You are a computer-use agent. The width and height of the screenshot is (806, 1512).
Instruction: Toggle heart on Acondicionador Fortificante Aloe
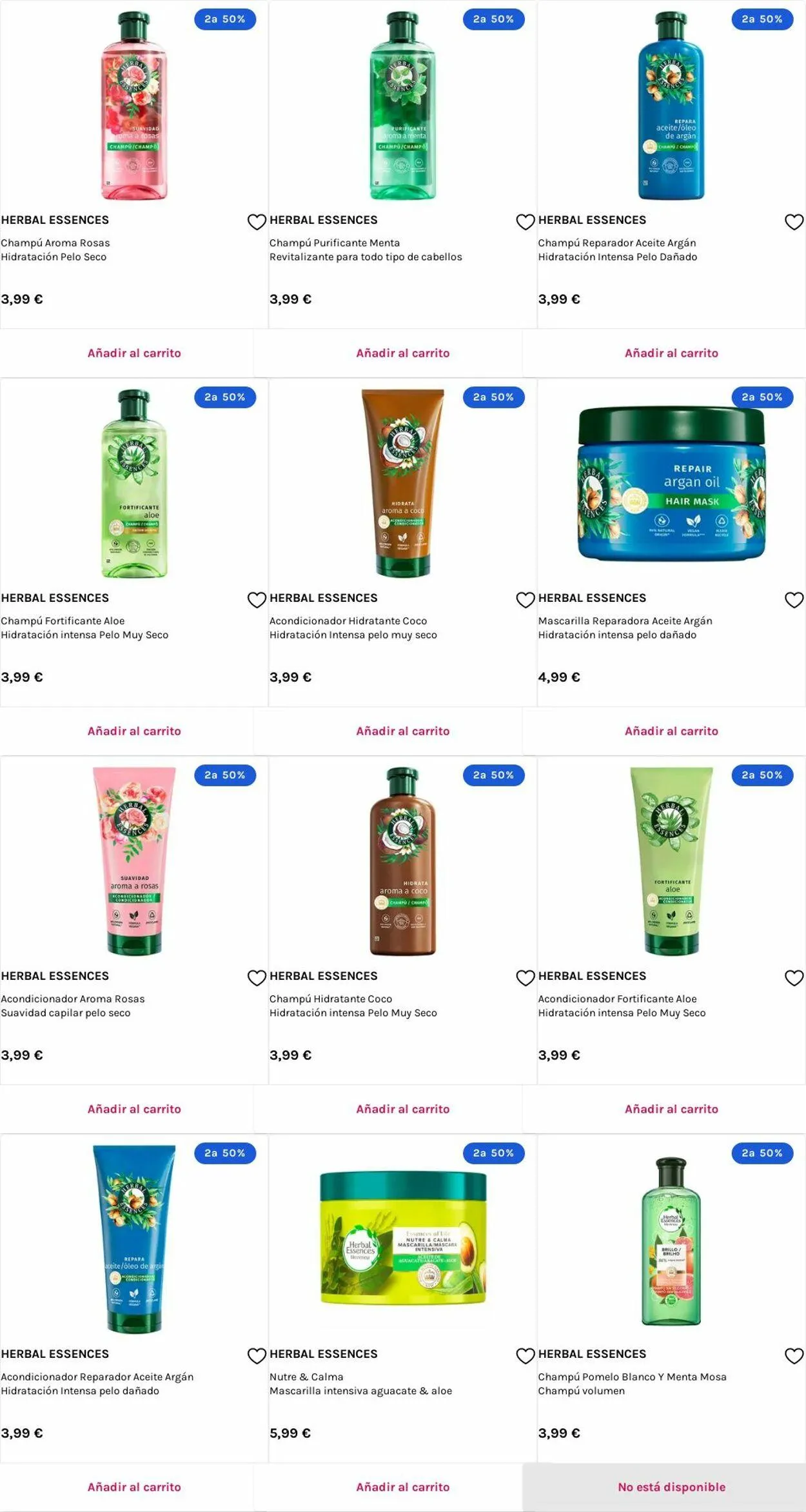(794, 978)
